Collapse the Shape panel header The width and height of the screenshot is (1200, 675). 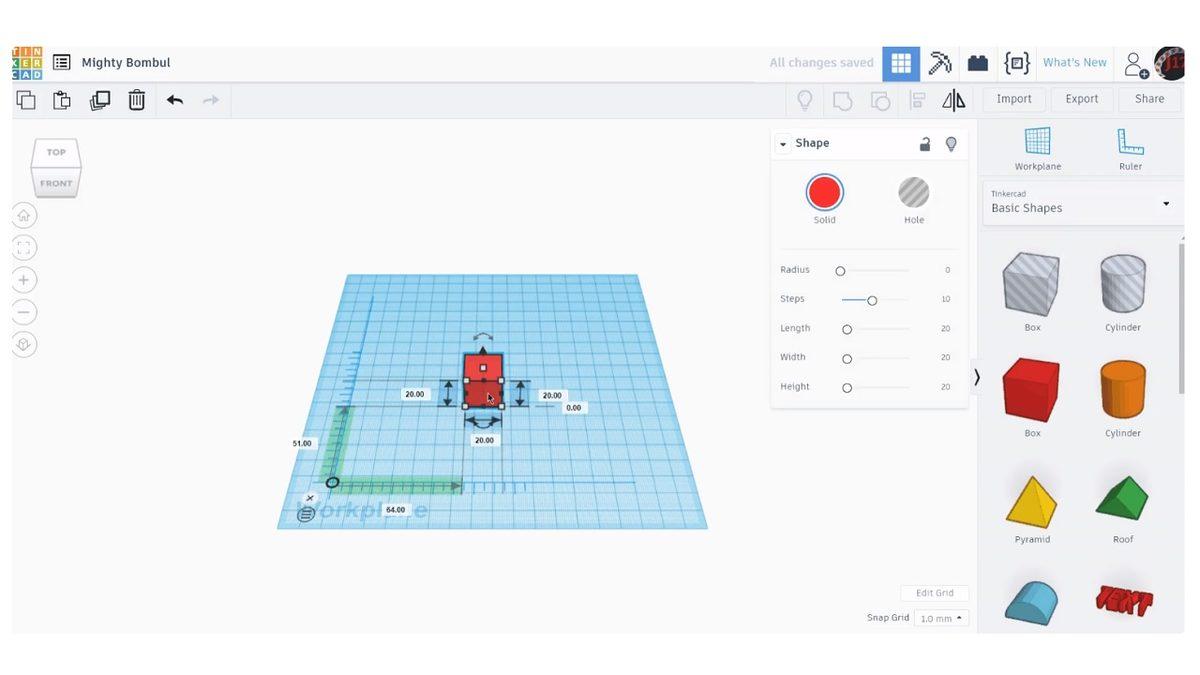pos(783,143)
